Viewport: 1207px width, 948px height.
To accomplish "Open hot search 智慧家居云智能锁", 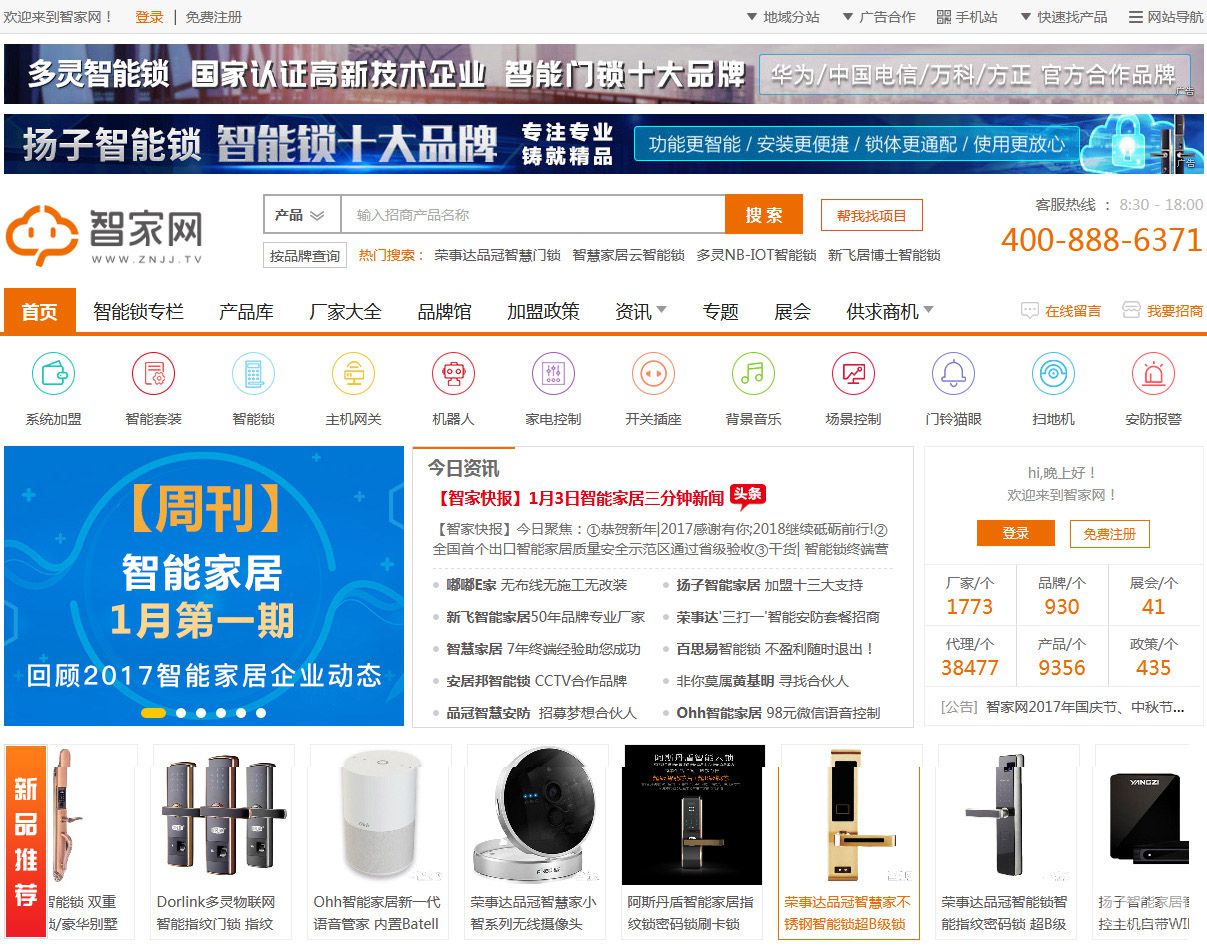I will (x=628, y=255).
